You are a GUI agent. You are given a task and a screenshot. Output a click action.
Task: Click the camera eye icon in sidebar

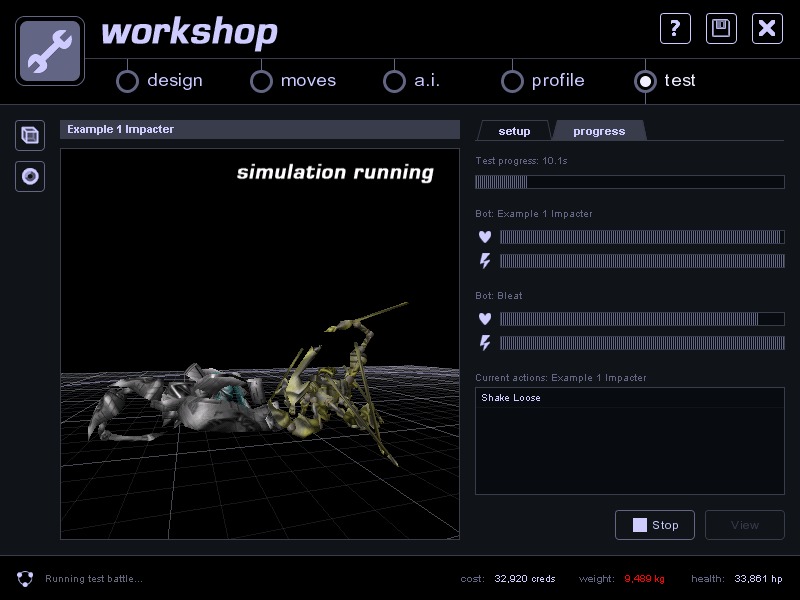(30, 177)
